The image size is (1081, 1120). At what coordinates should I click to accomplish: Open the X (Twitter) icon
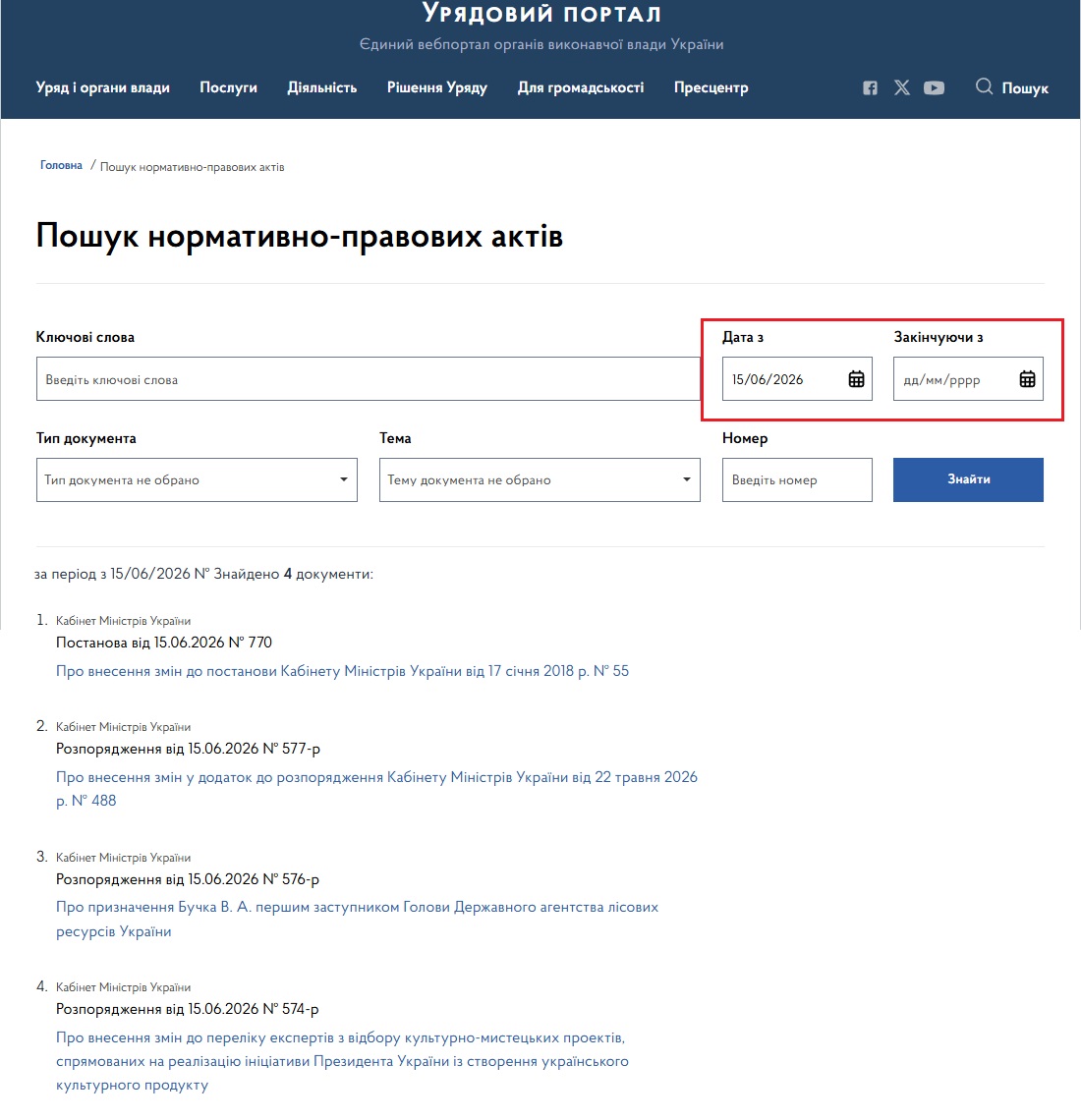pyautogui.click(x=902, y=87)
